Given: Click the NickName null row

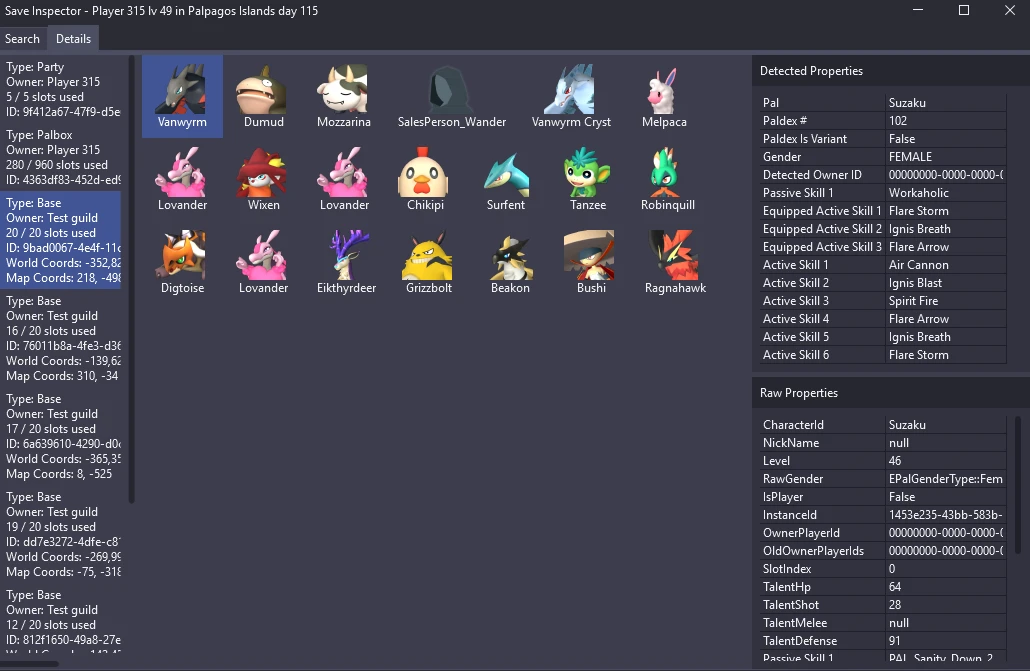Looking at the screenshot, I should (882, 443).
